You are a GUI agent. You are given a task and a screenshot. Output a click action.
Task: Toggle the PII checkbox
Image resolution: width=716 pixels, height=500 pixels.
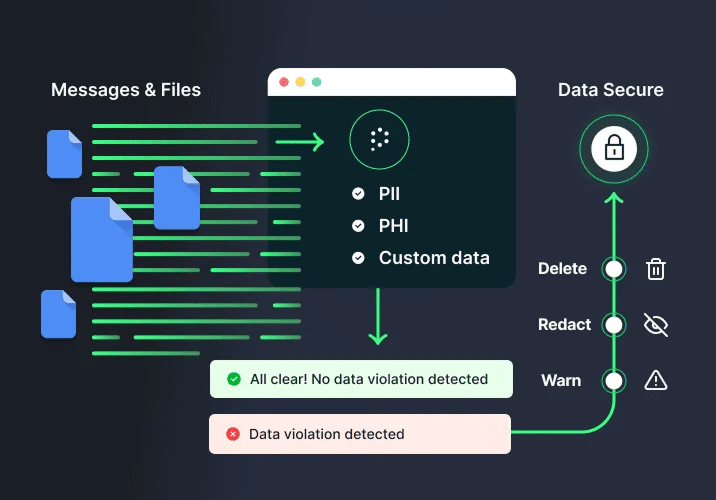point(358,194)
